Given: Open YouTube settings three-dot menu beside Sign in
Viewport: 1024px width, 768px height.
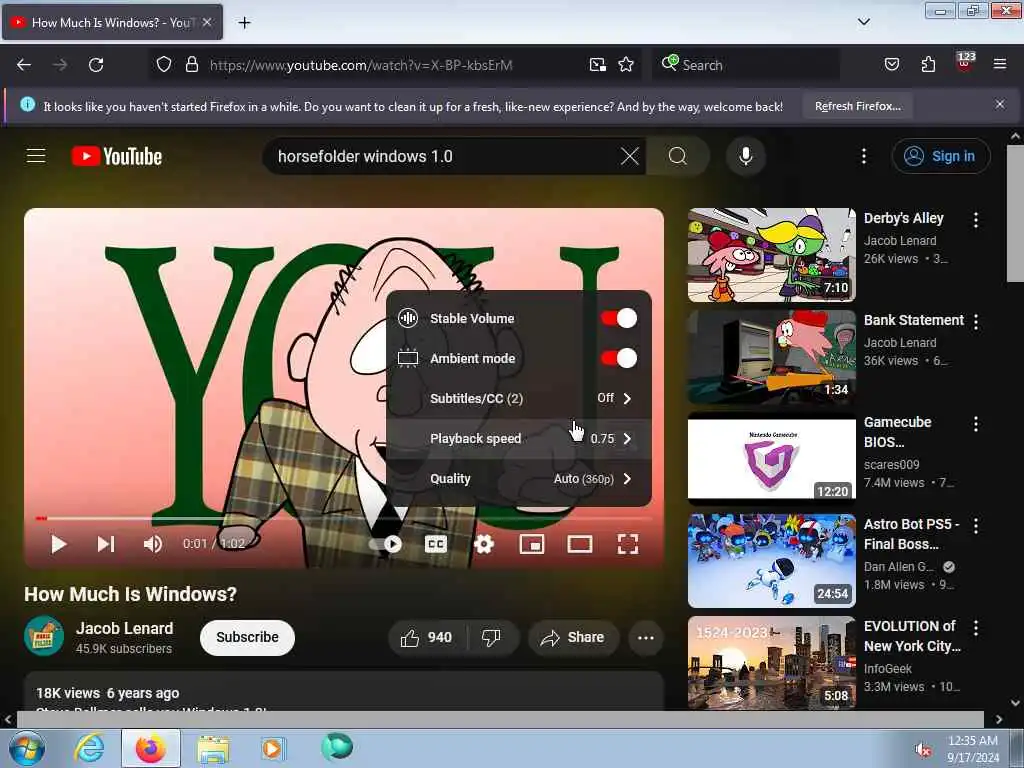Looking at the screenshot, I should pyautogui.click(x=863, y=156).
